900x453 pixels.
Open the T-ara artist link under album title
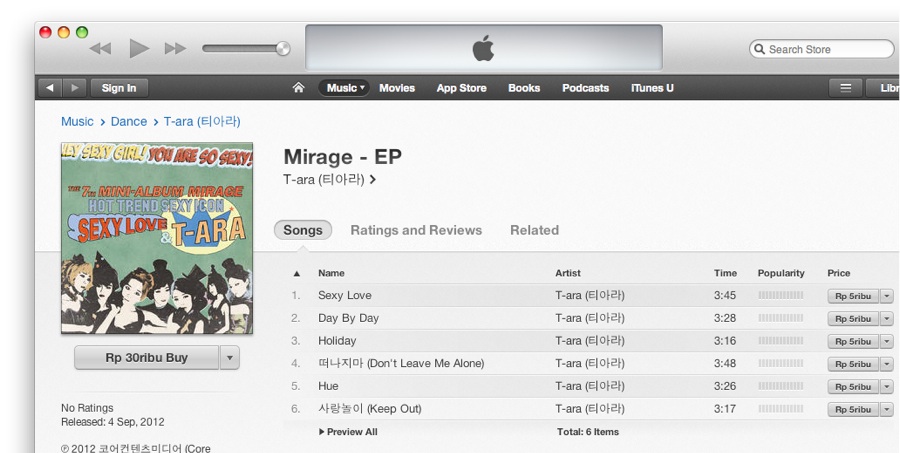coord(329,180)
